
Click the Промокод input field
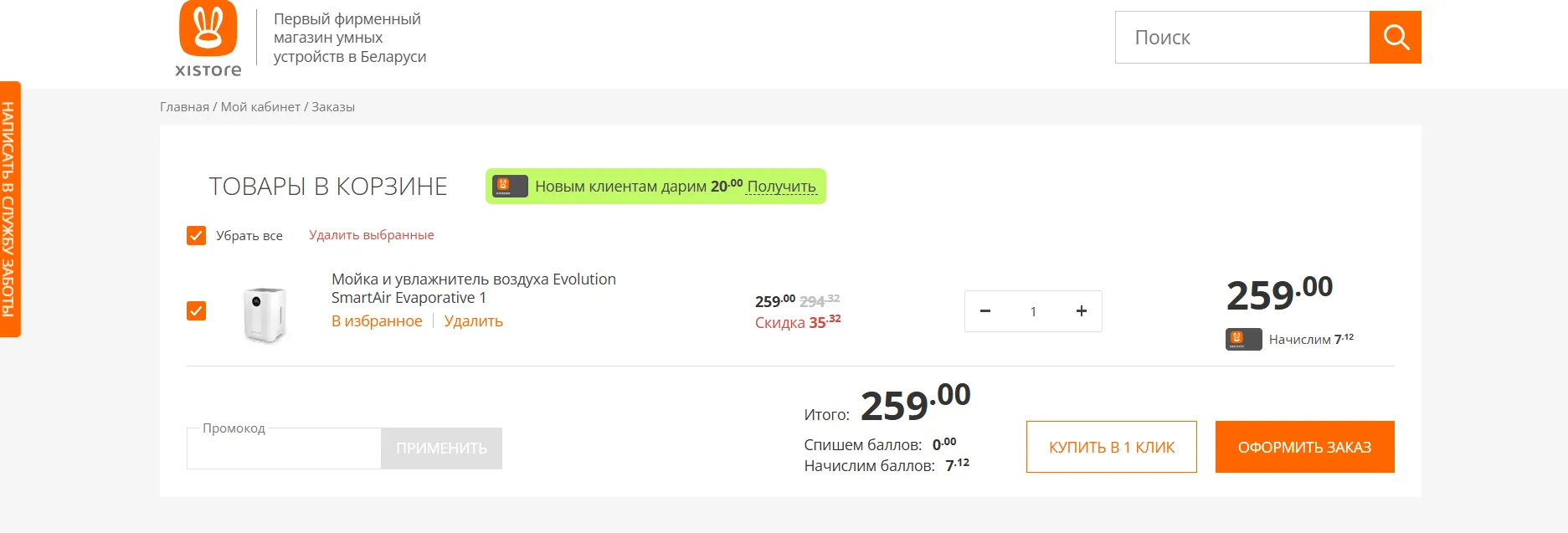tap(284, 448)
